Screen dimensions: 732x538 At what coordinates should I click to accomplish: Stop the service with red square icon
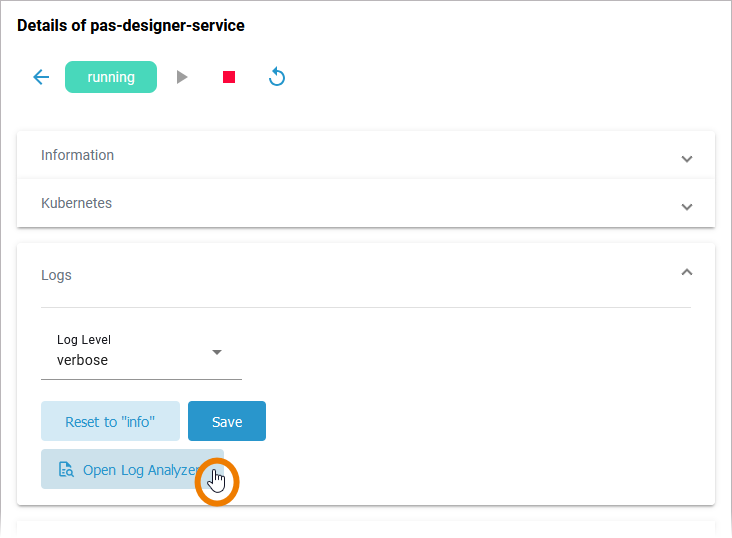click(229, 77)
